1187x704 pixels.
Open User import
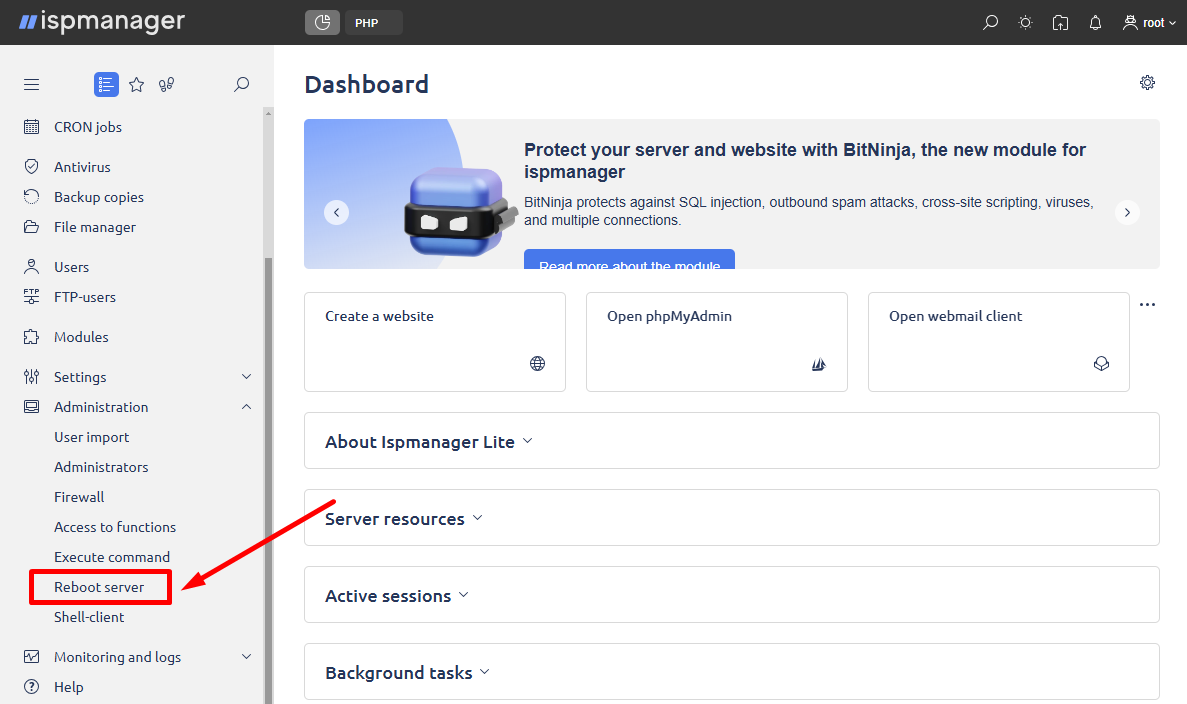click(x=92, y=437)
